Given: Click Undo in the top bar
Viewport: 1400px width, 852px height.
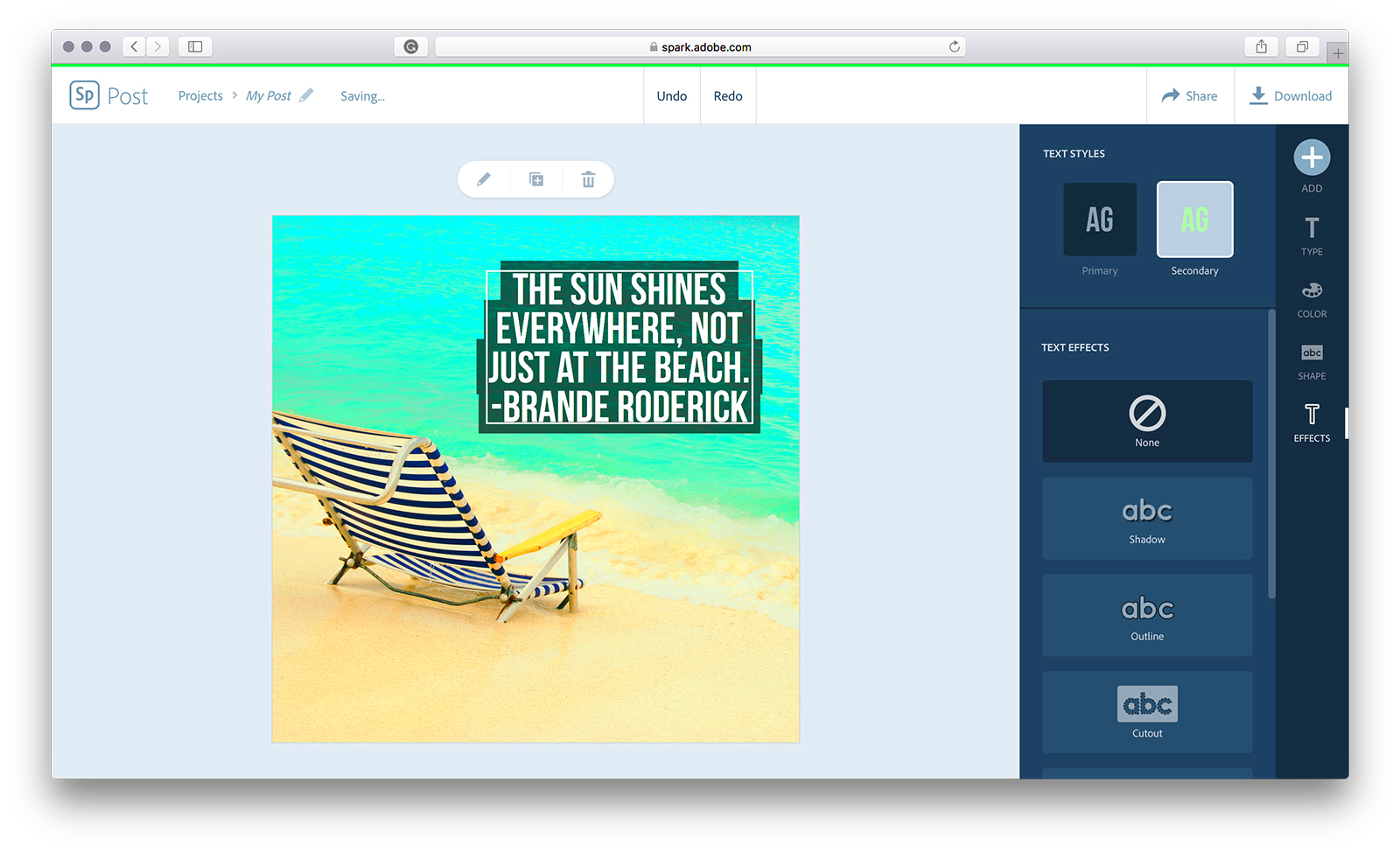Looking at the screenshot, I should coord(672,95).
